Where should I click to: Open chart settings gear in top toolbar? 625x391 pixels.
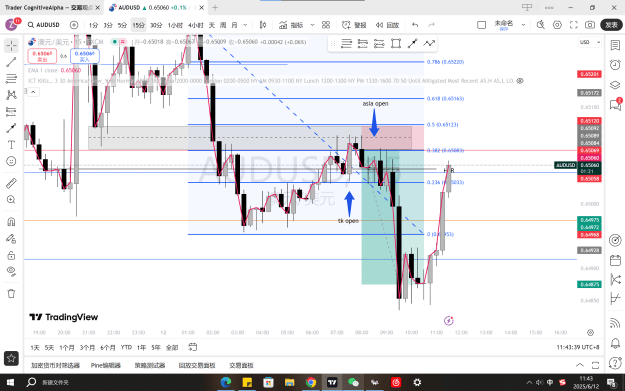(x=557, y=25)
